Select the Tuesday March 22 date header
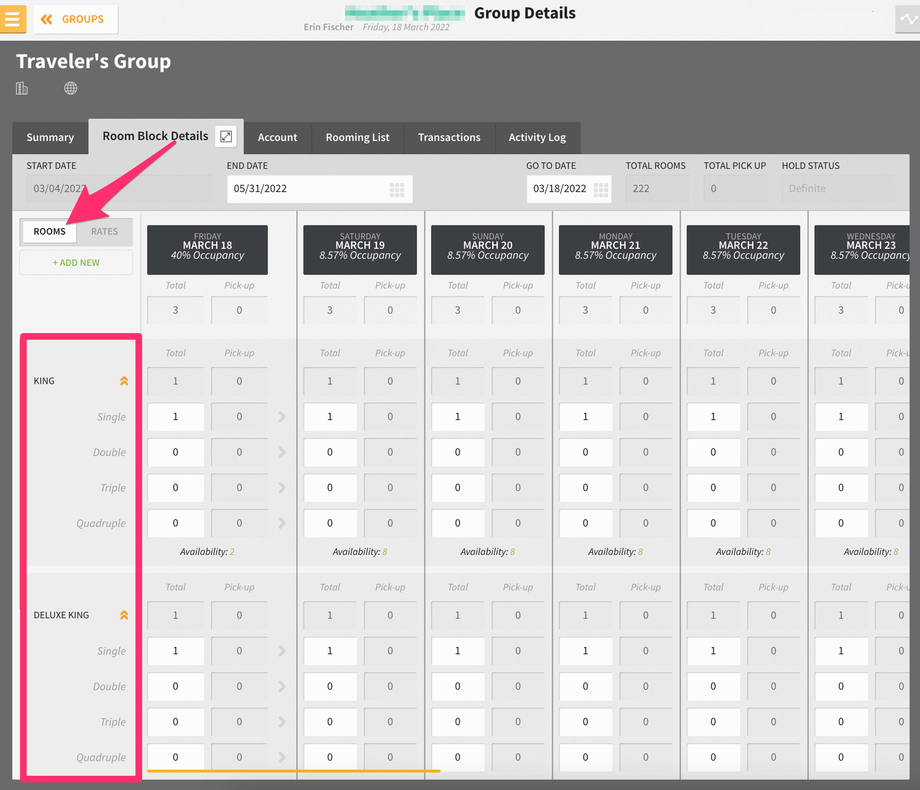The image size is (920, 790). (743, 249)
